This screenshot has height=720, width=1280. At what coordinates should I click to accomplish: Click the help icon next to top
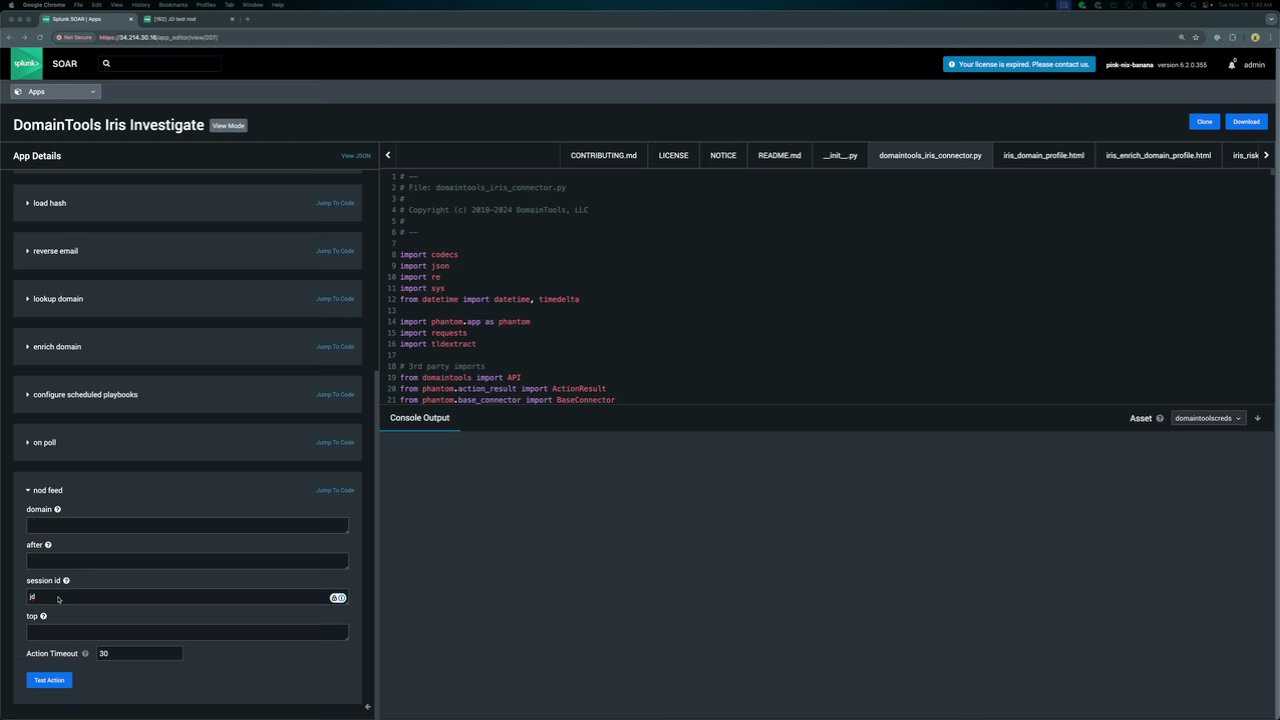tap(43, 616)
